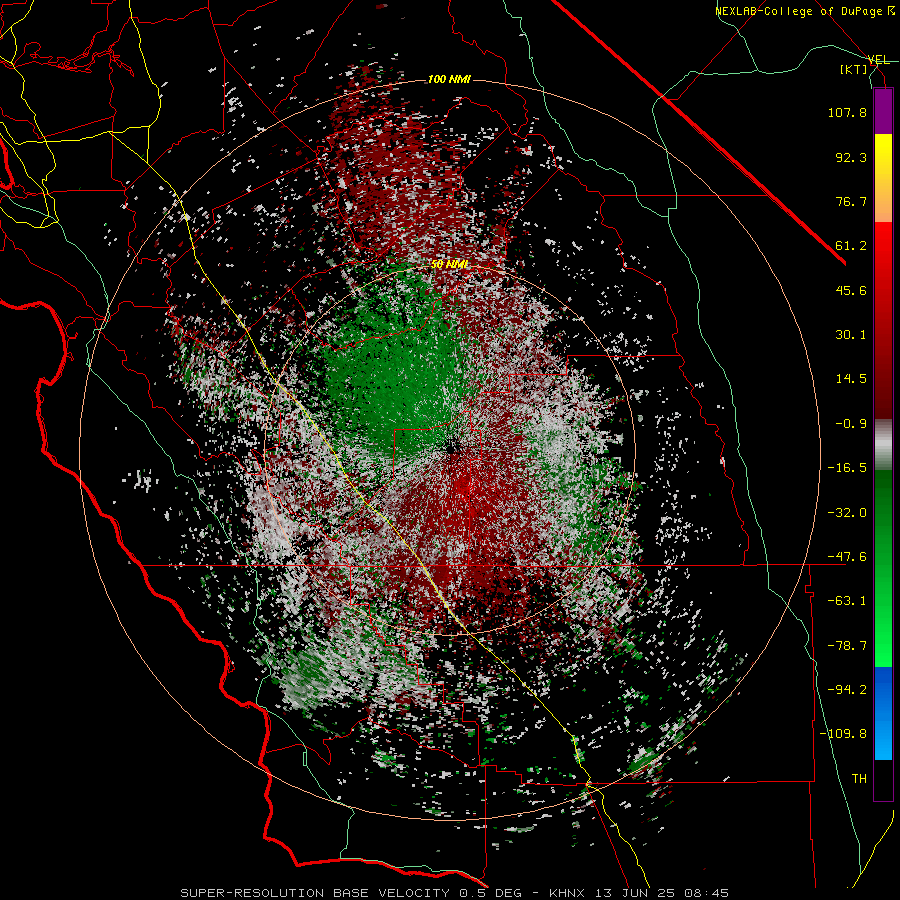
Task: Click the -94.2 velocity legend value
Action: pos(847,690)
